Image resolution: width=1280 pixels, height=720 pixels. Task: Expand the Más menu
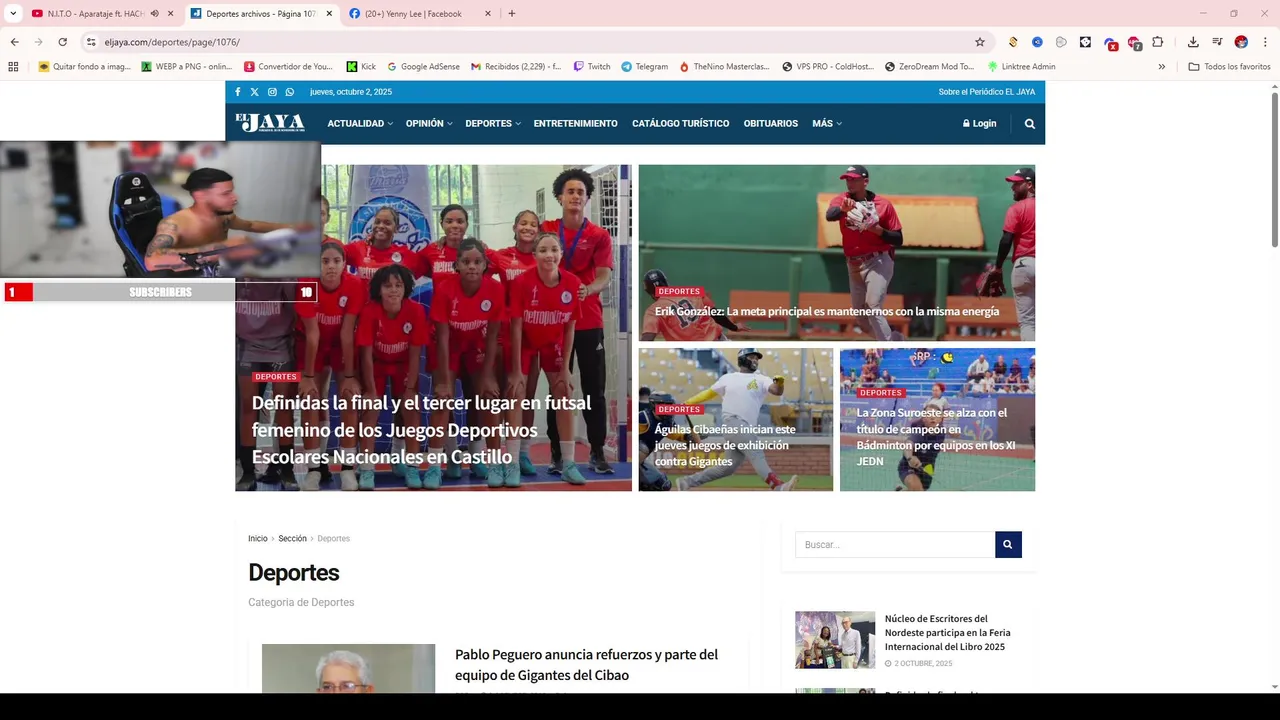(827, 124)
